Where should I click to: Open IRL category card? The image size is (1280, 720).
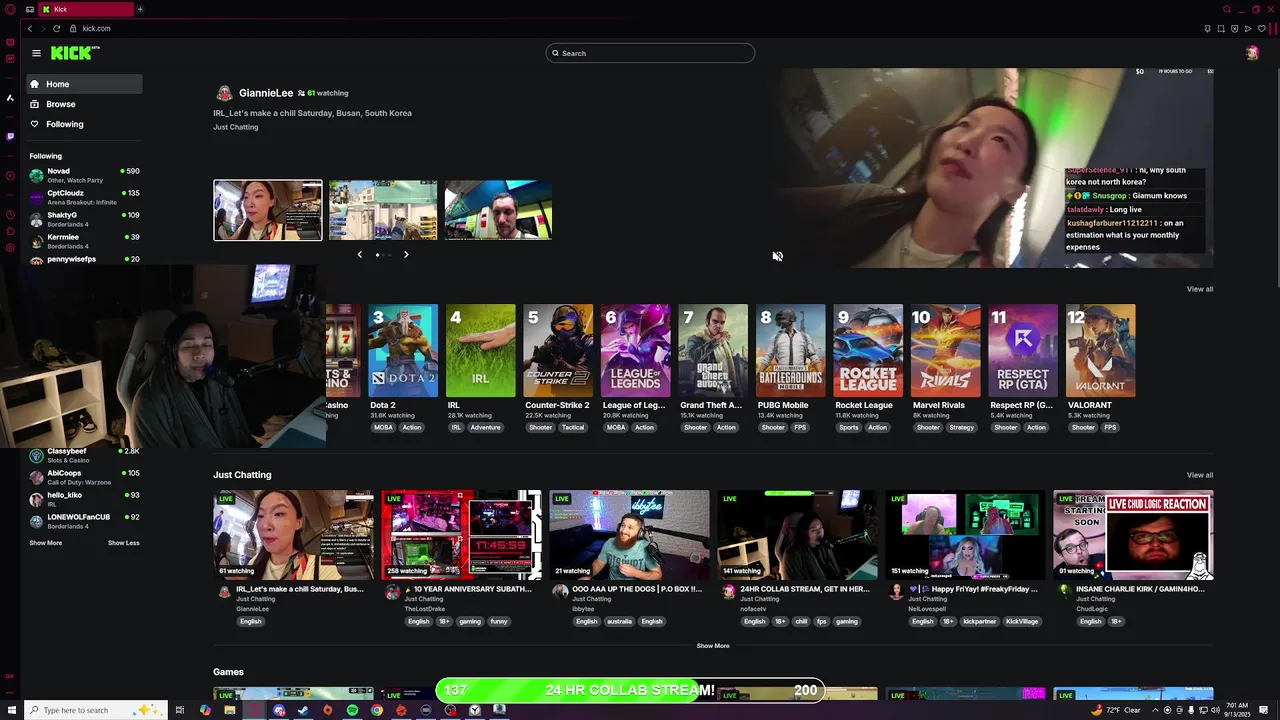click(x=481, y=351)
